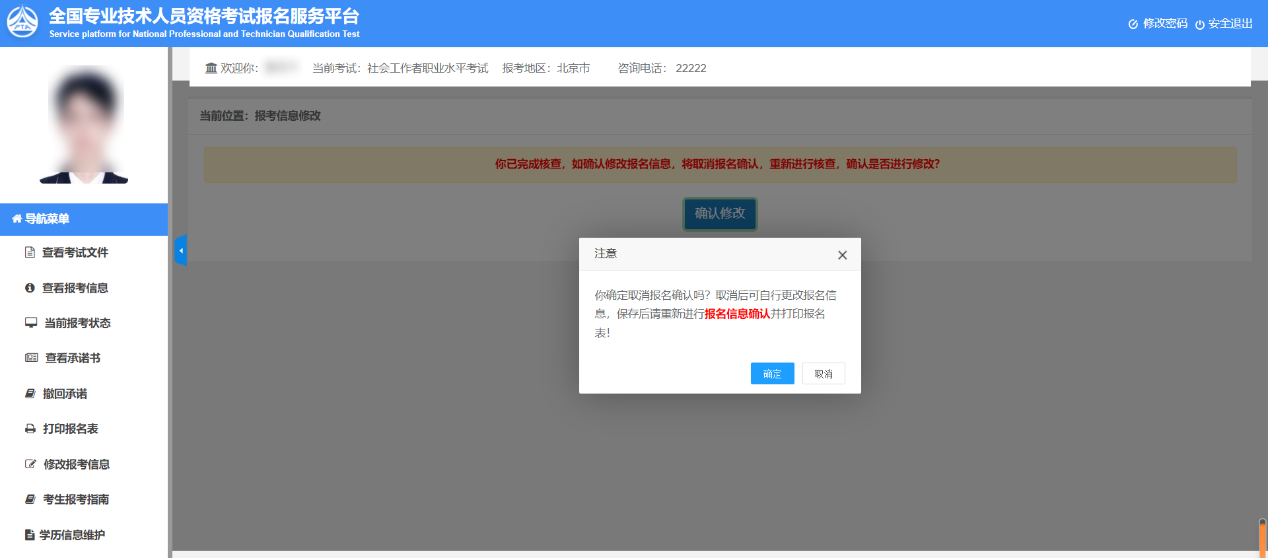Click the monitor icon beside 当前报考状态

pos(31,323)
